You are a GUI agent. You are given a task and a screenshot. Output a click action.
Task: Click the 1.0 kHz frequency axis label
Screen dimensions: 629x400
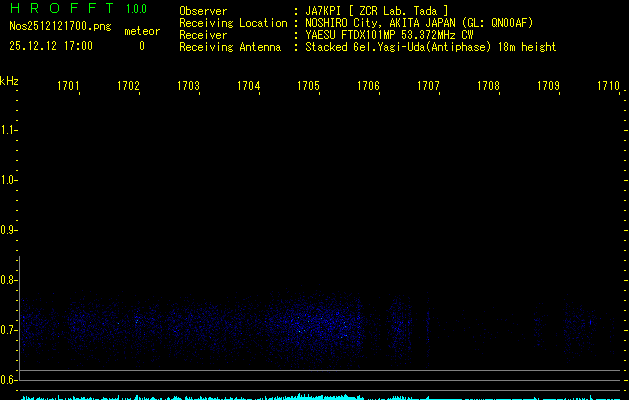[9, 180]
